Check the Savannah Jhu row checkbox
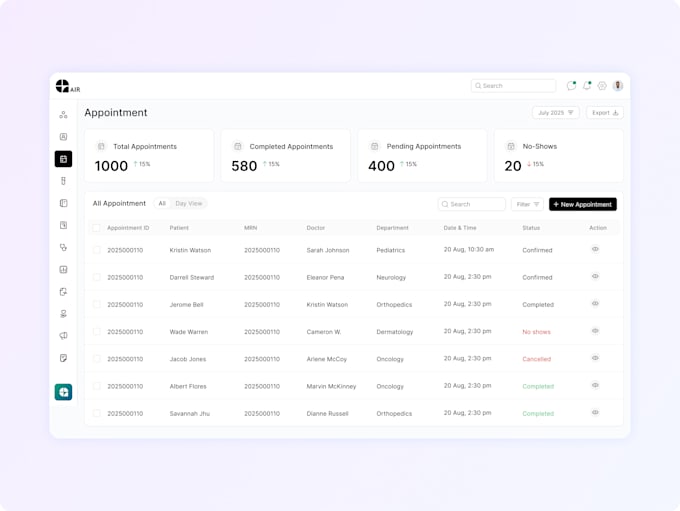Viewport: 680px width, 511px height. [97, 413]
